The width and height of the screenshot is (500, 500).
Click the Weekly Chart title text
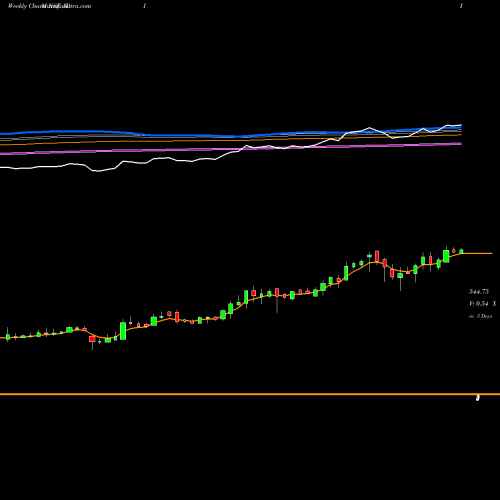point(25,6)
